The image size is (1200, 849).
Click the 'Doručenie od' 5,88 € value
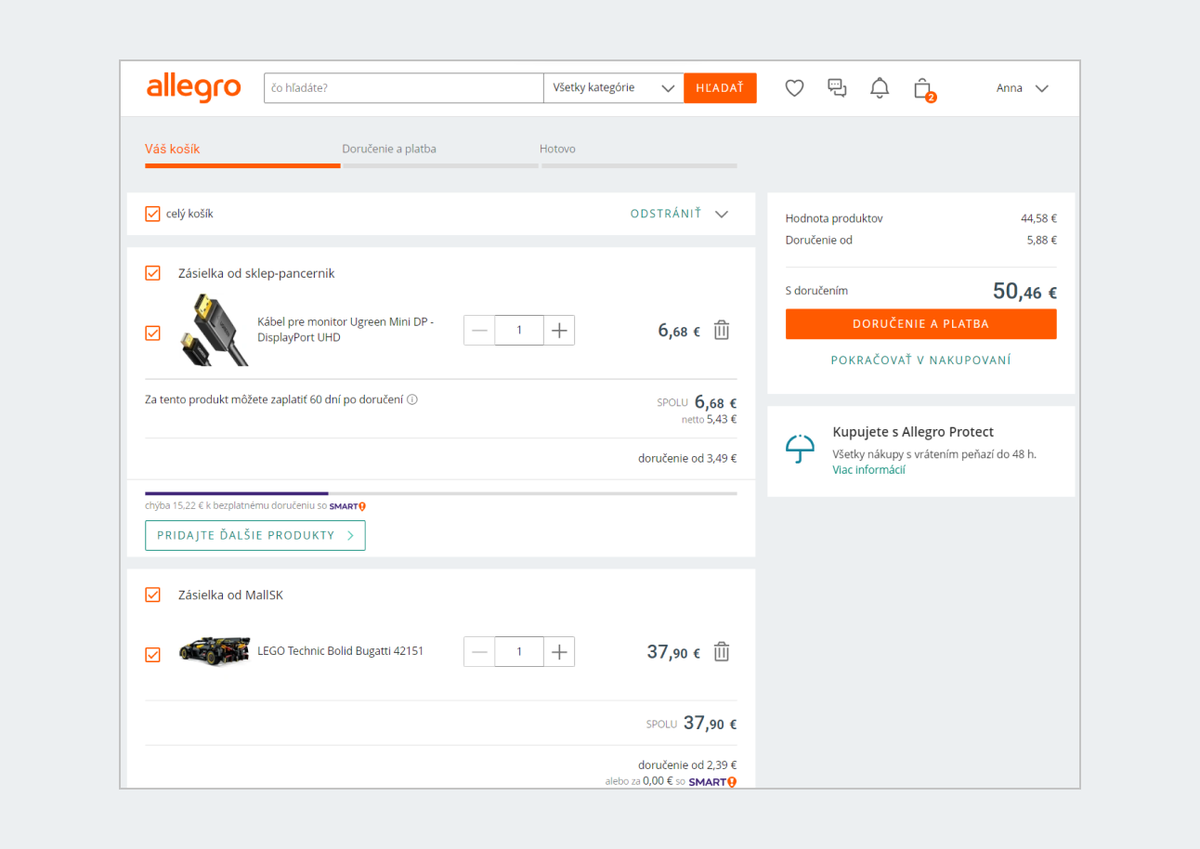tap(1042, 240)
